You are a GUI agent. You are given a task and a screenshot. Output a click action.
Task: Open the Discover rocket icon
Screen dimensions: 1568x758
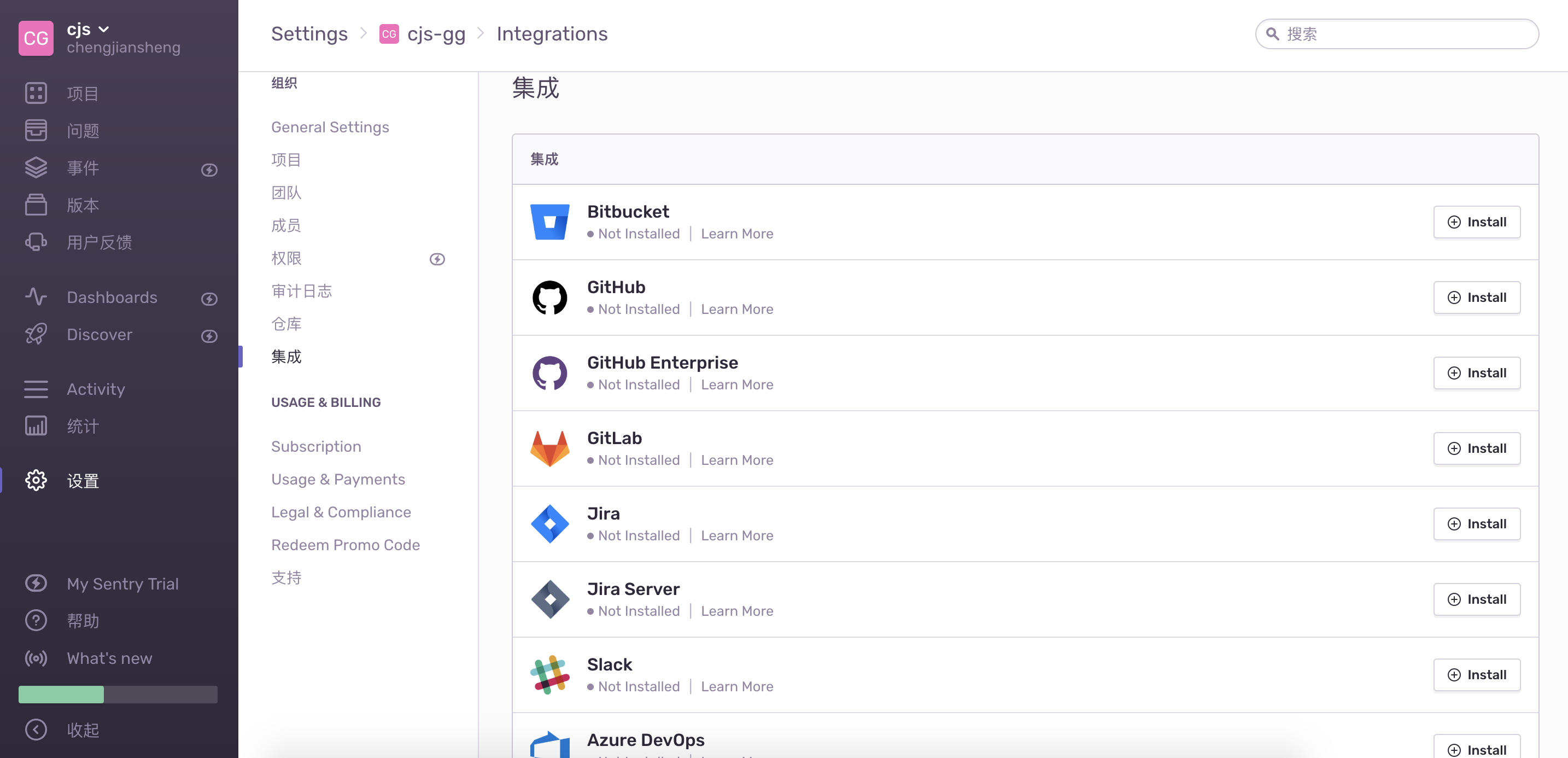(x=36, y=334)
